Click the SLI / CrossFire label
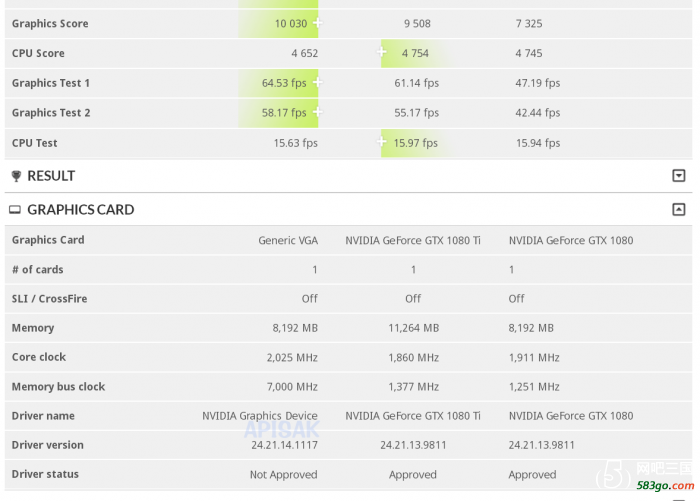 tap(50, 299)
